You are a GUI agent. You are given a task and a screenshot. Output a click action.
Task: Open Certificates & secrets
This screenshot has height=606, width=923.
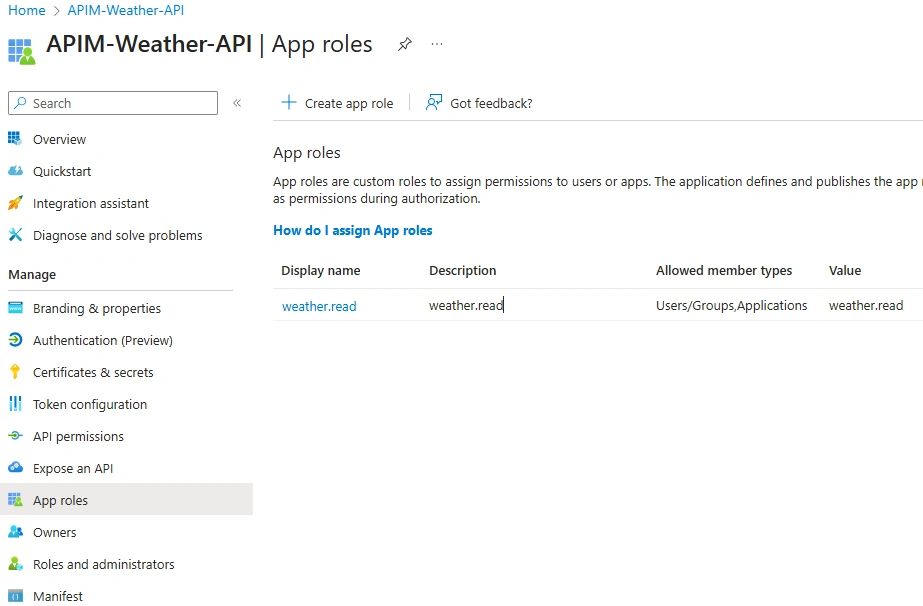(93, 372)
